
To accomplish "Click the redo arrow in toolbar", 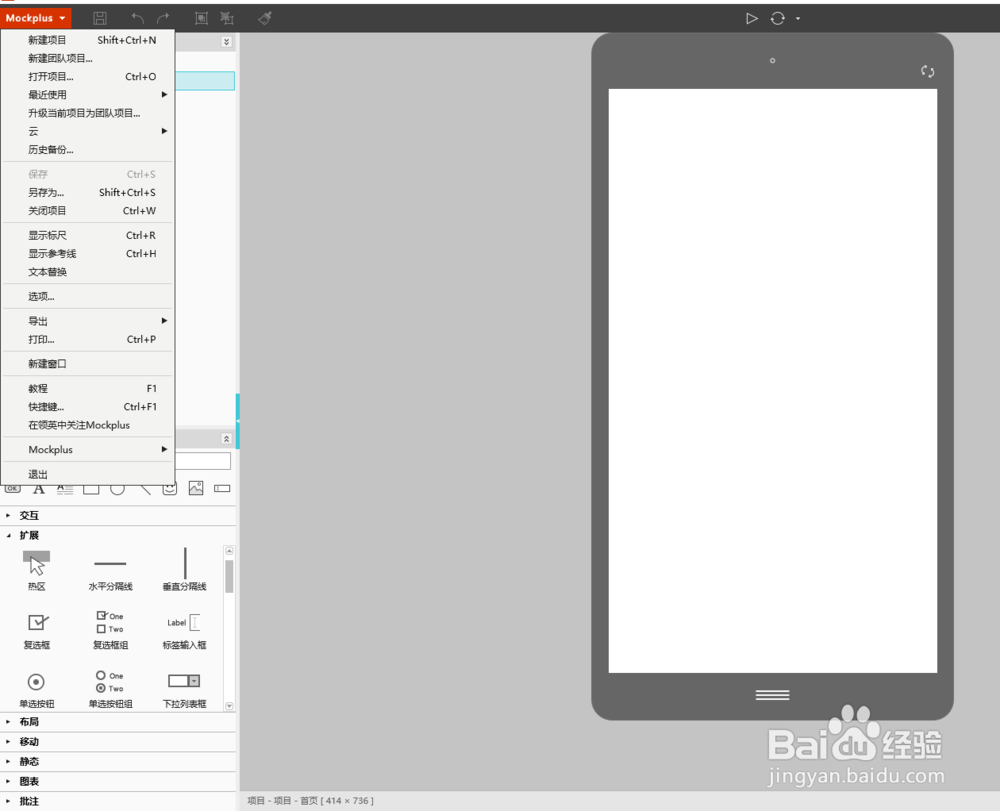I will [163, 18].
